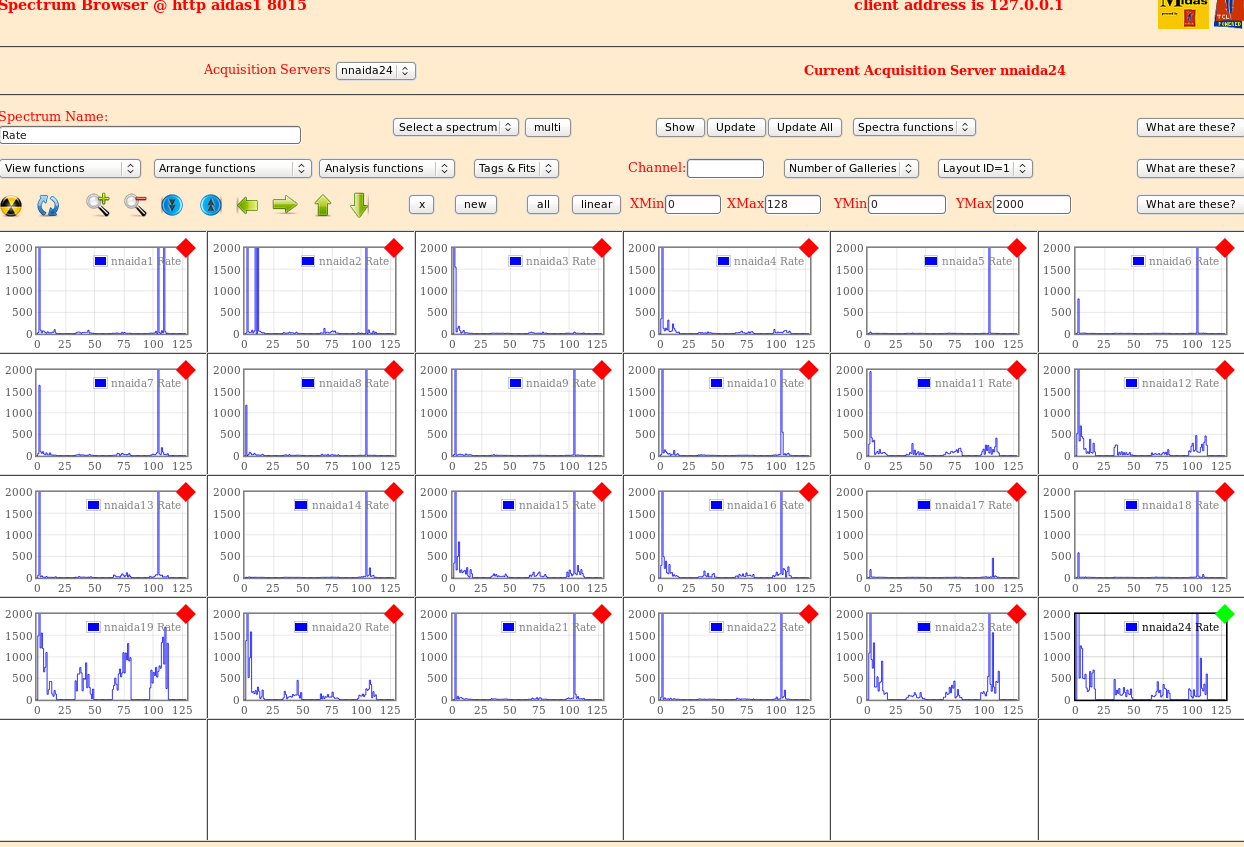The image size is (1244, 847).
Task: Open the Tags & Fits menu
Action: click(x=515, y=169)
